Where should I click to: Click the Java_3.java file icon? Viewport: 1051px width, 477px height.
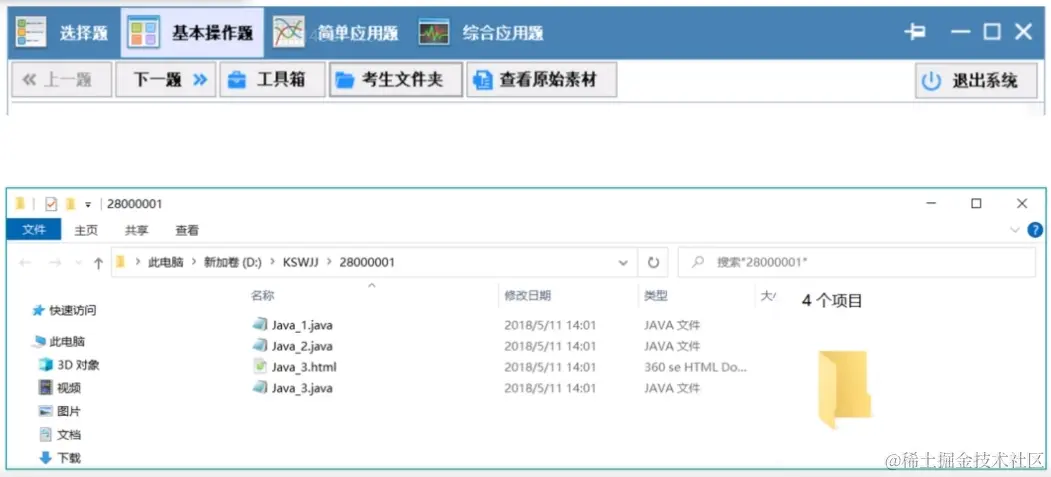(x=259, y=387)
